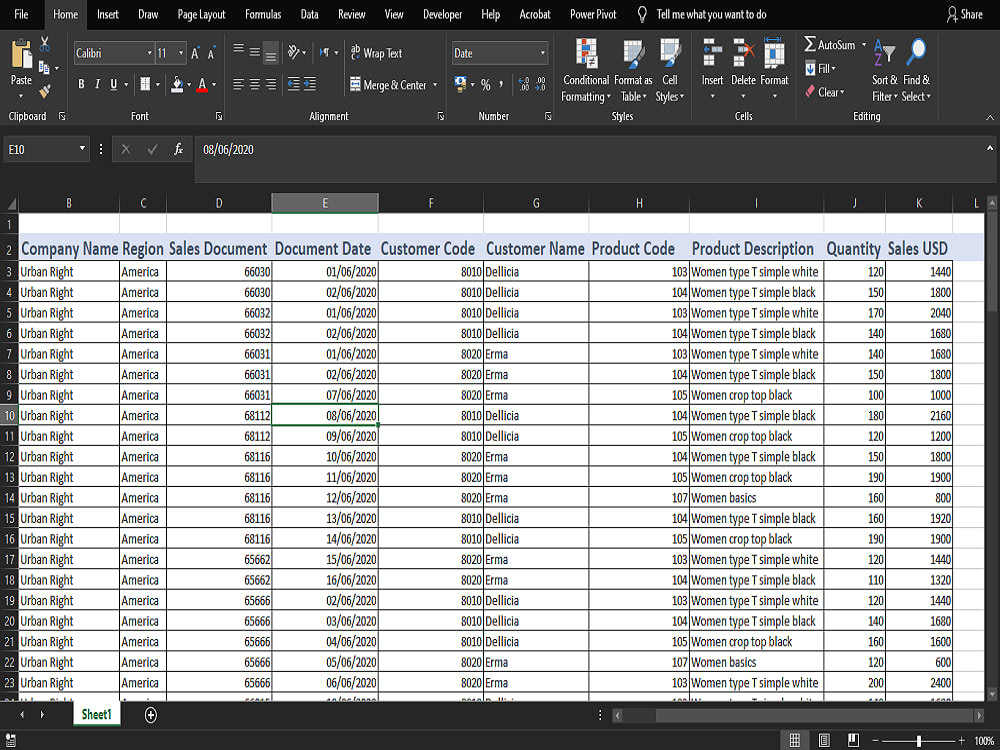Click Format as Table icon
This screenshot has height=750, width=1000.
633,54
